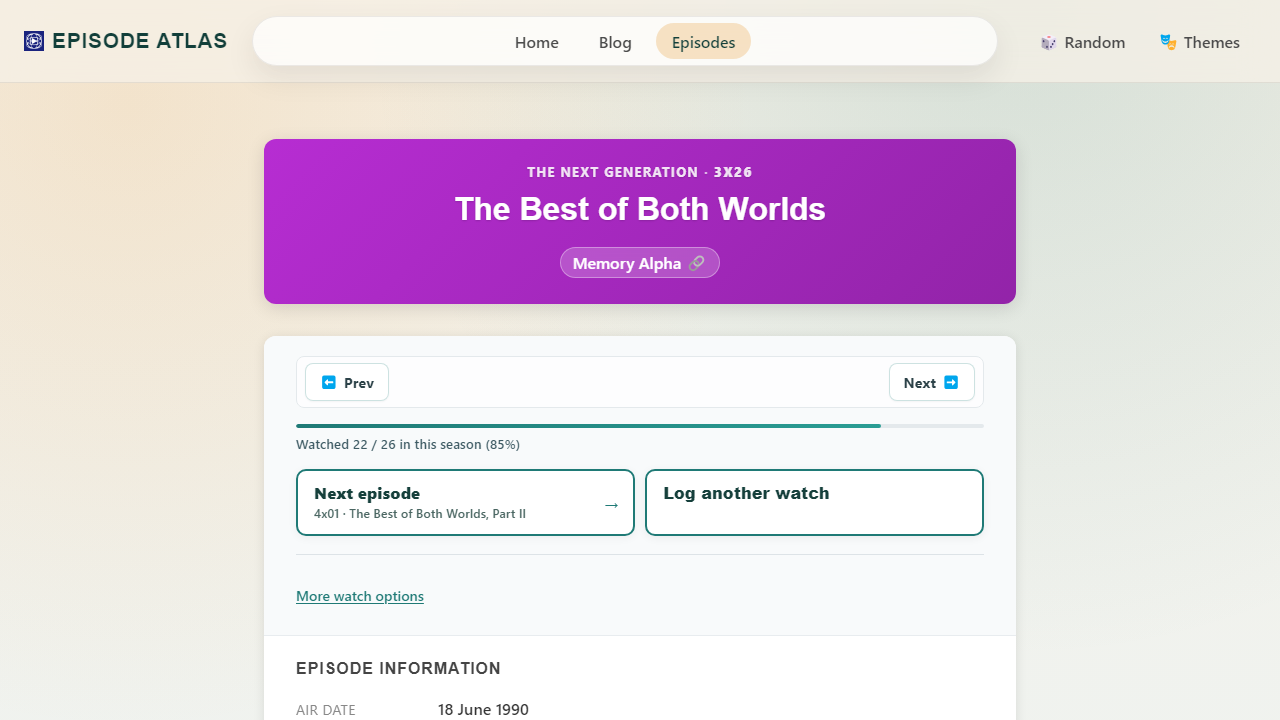1280x720 pixels.
Task: Navigate to Home in the top bar
Action: pos(536,42)
